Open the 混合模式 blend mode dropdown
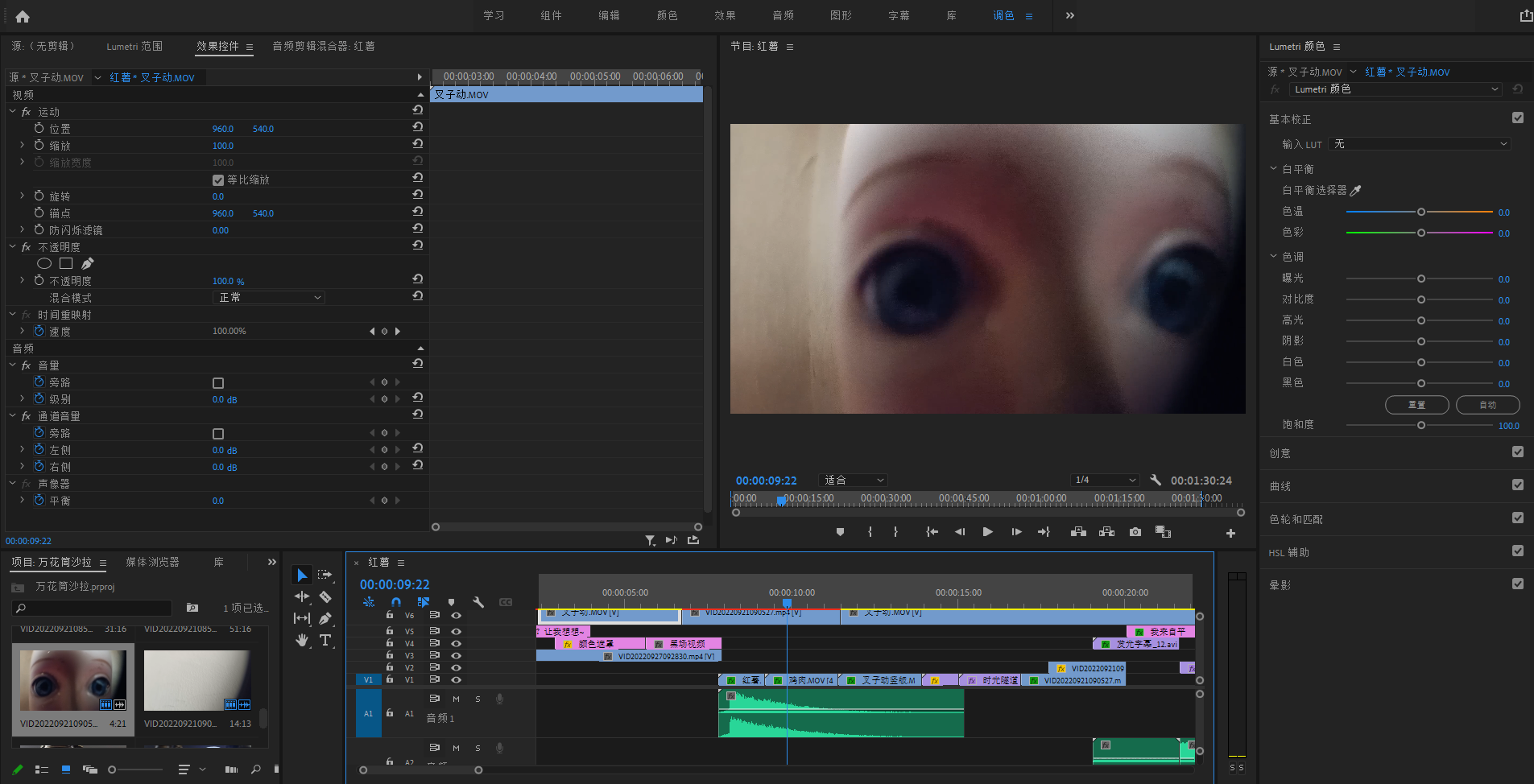 click(x=269, y=298)
